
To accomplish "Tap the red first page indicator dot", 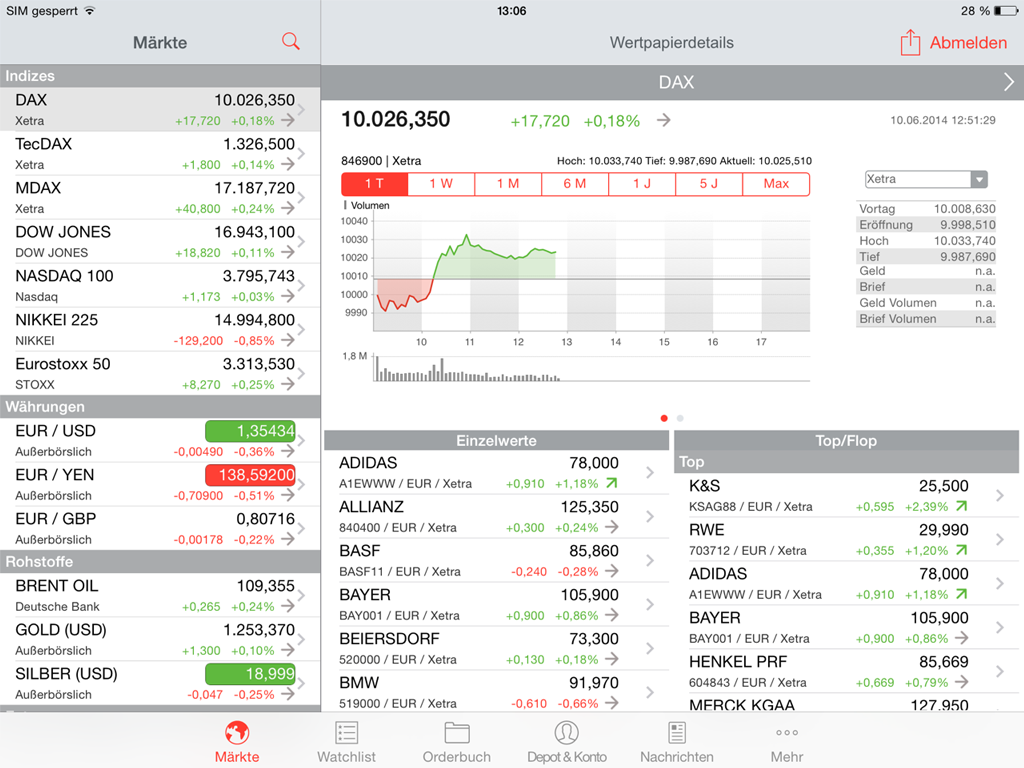I will [664, 418].
